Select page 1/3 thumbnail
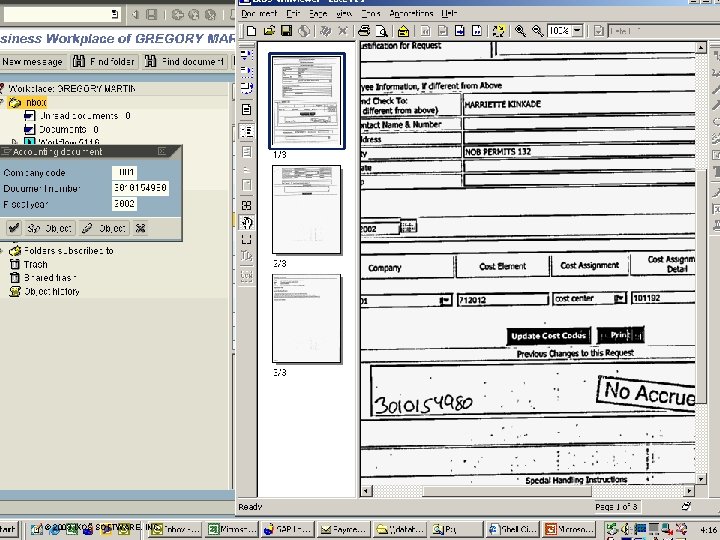Image resolution: width=720 pixels, height=540 pixels. coord(307,101)
